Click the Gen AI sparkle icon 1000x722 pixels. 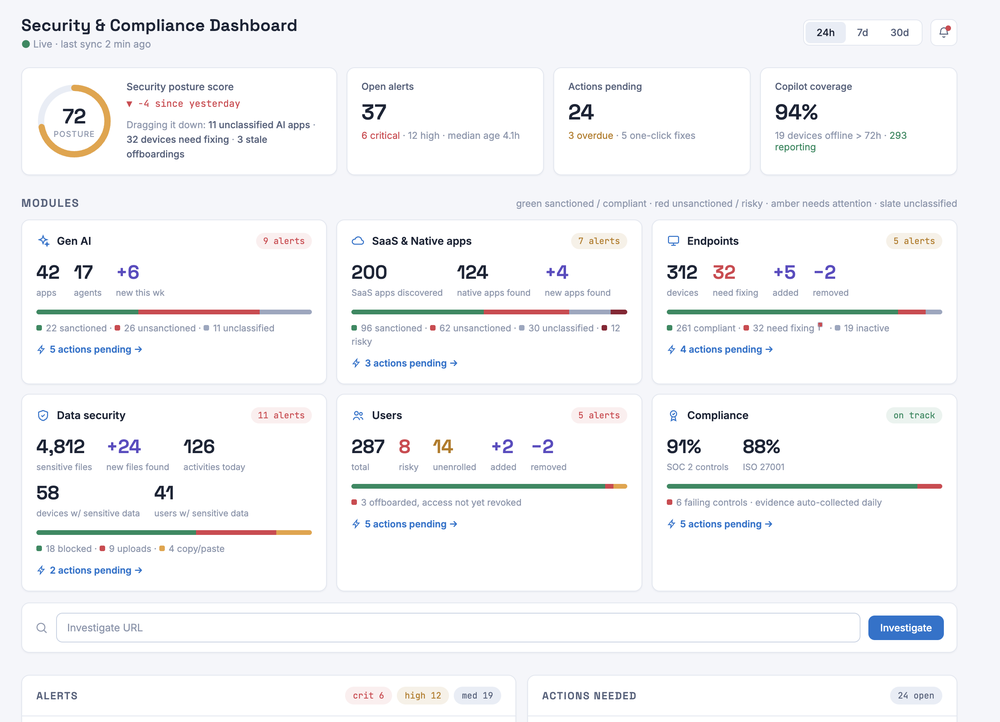coord(43,241)
